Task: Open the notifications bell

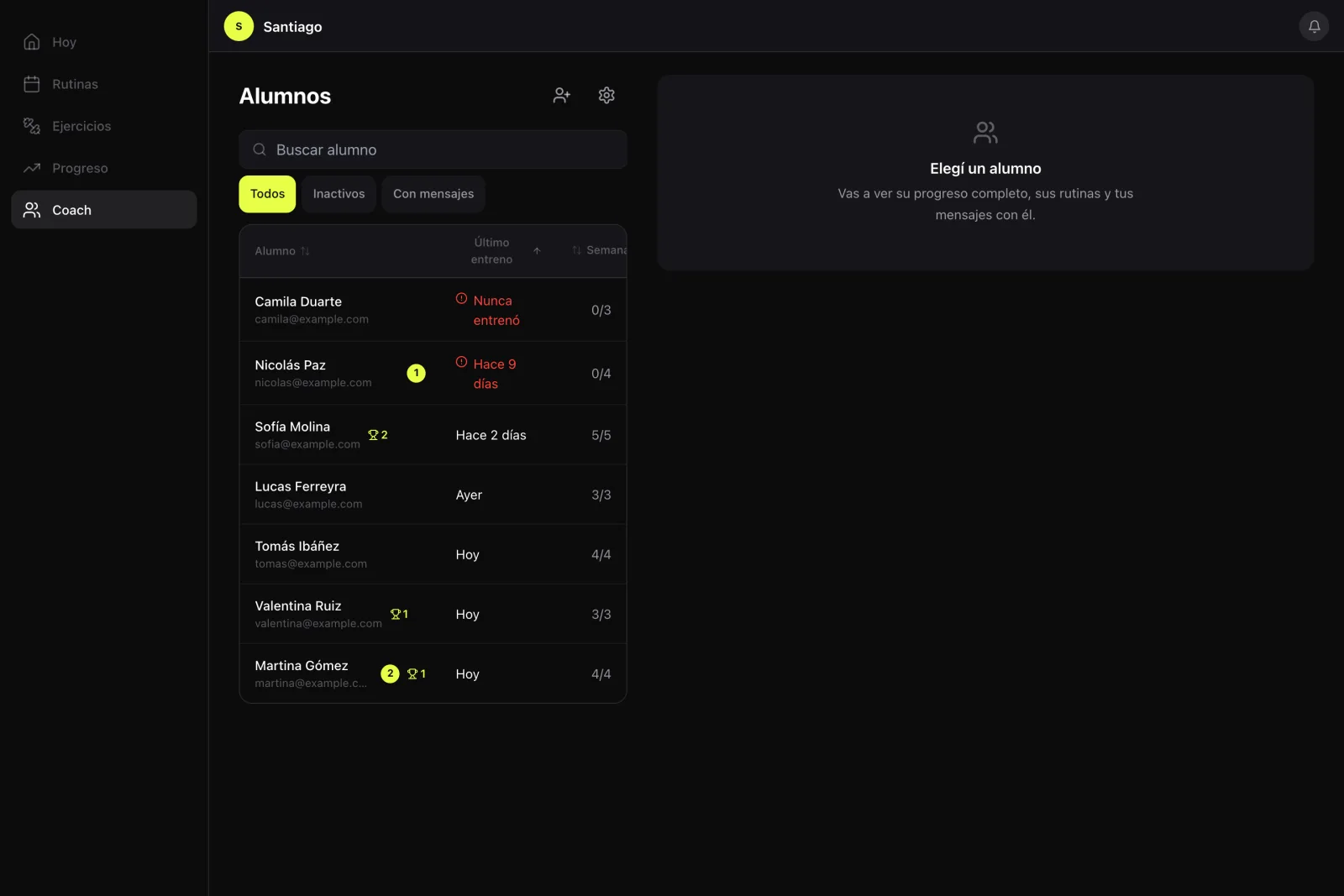Action: tap(1314, 26)
